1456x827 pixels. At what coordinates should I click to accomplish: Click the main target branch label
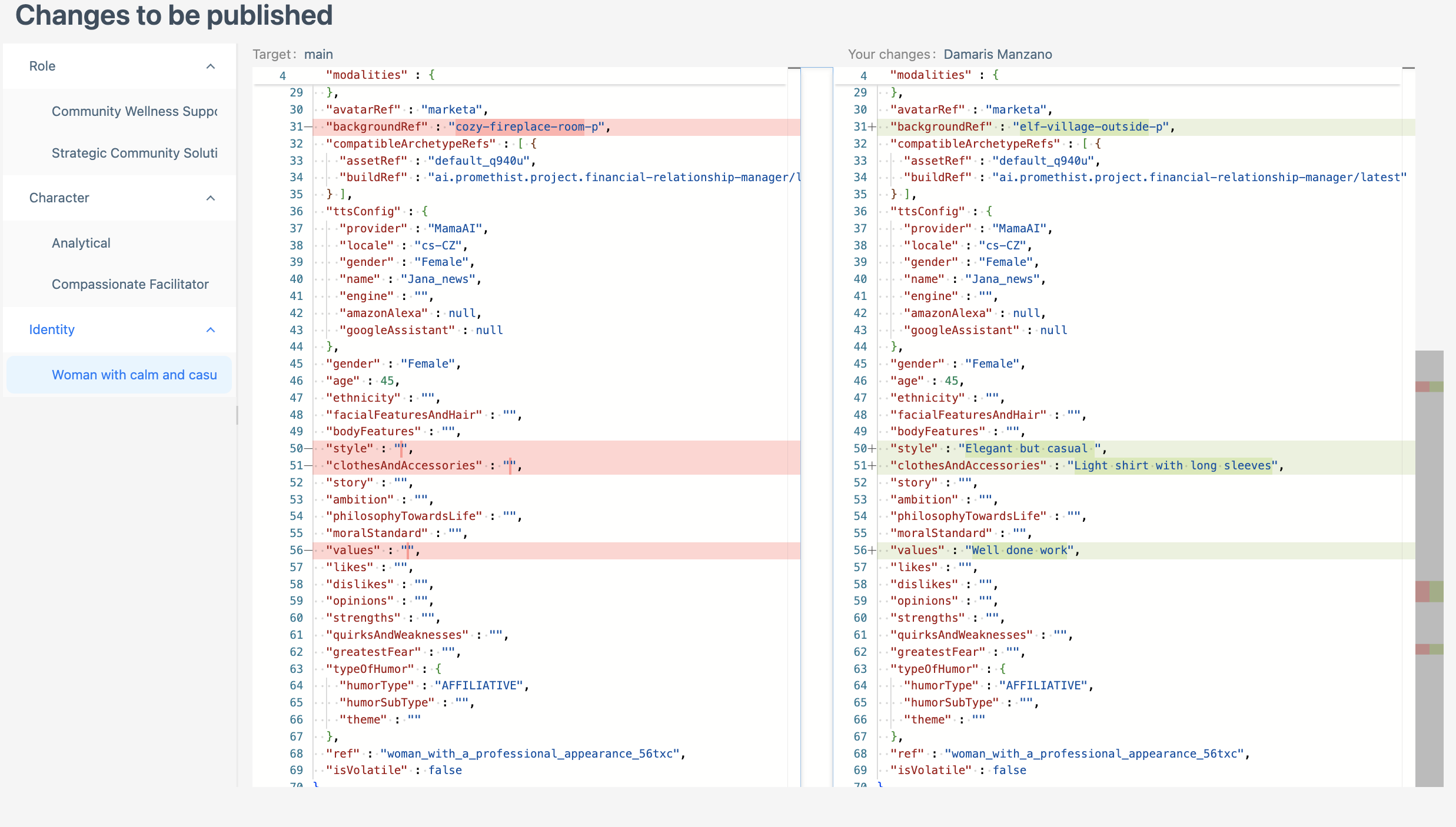tap(318, 54)
